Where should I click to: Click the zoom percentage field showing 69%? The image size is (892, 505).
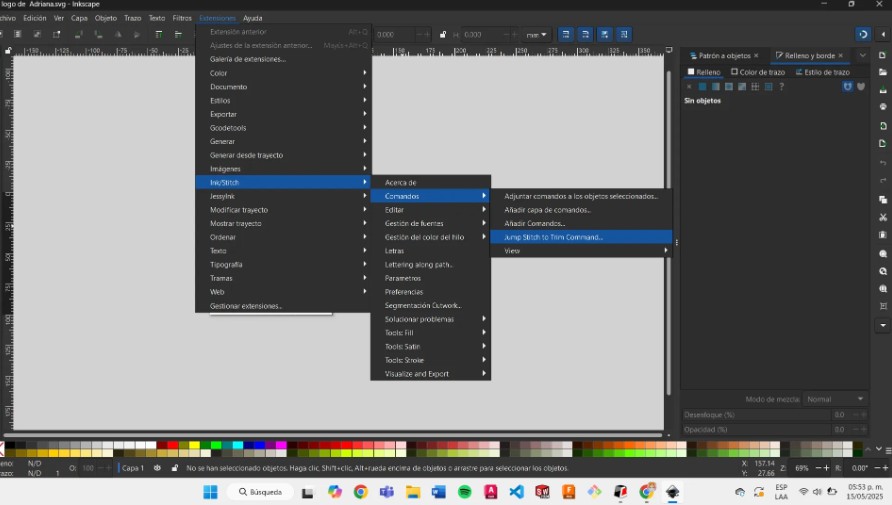tap(801, 468)
